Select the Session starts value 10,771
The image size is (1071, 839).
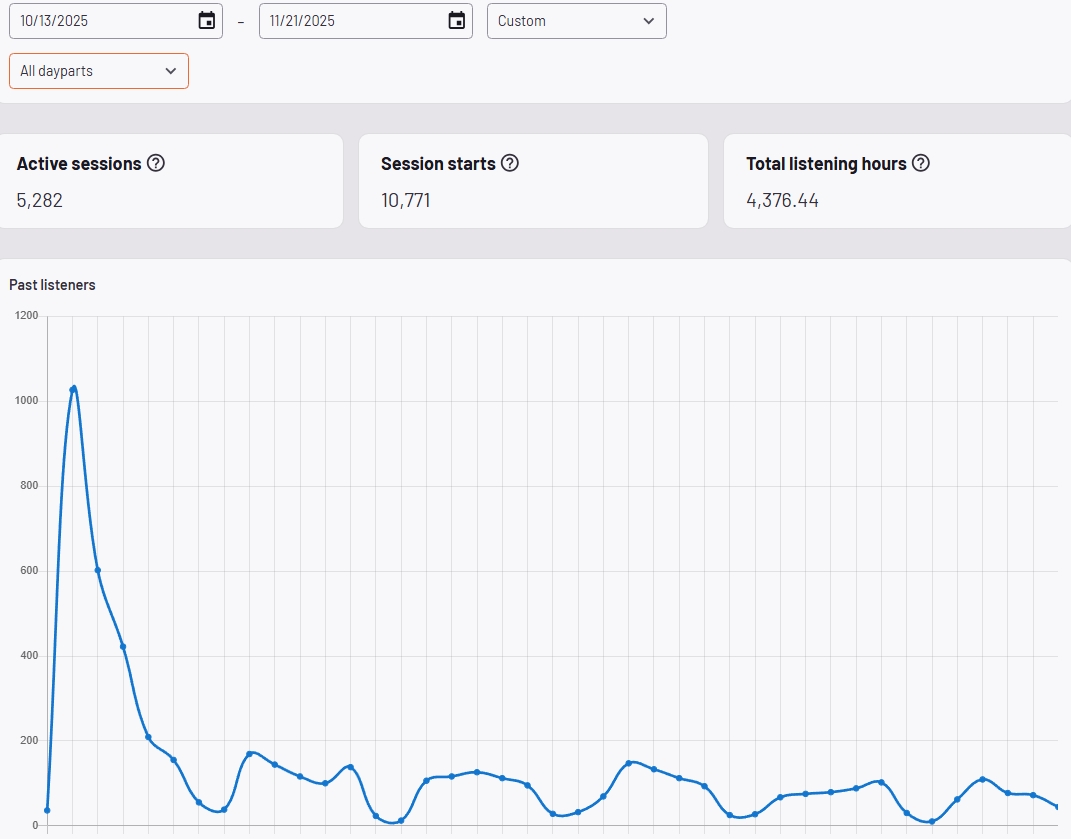click(x=406, y=200)
